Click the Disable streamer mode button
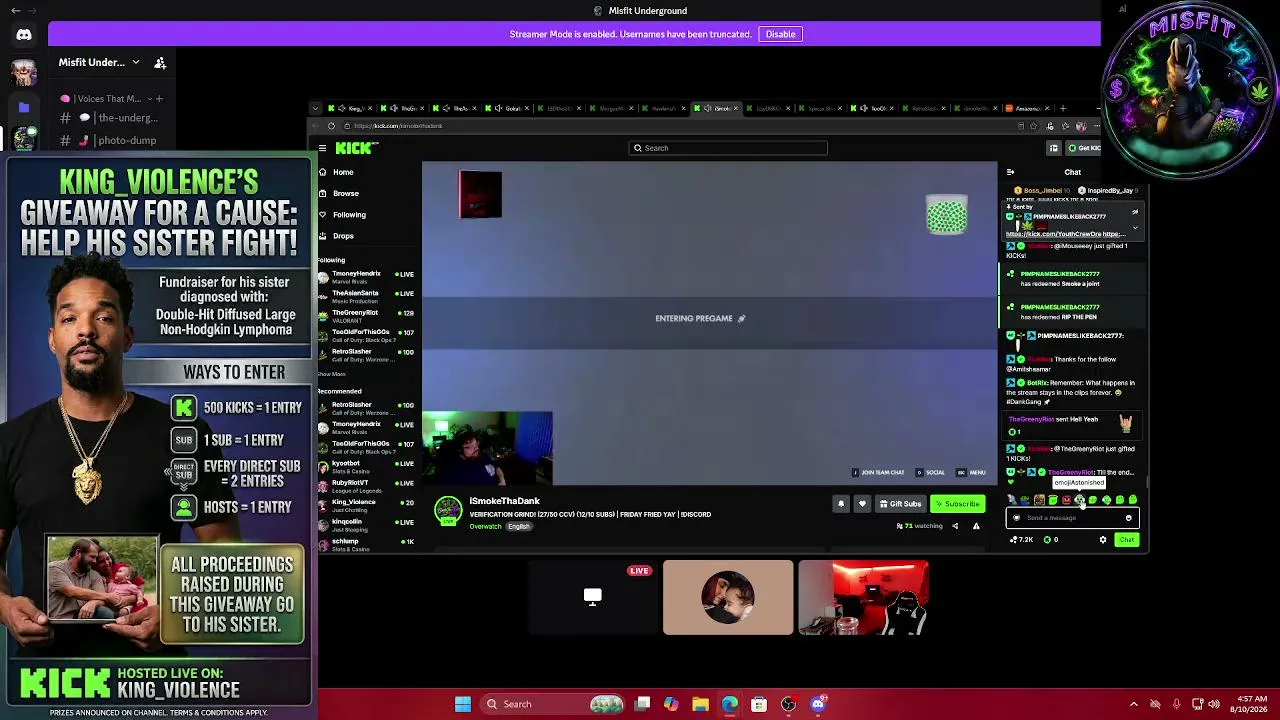1280x720 pixels. pyautogui.click(x=780, y=34)
